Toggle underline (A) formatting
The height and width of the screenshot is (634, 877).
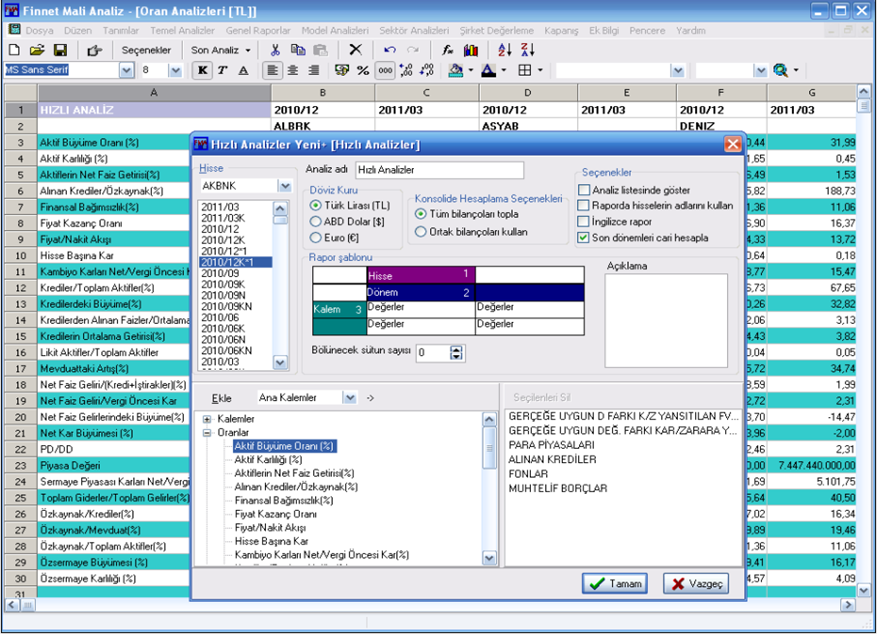click(x=243, y=70)
